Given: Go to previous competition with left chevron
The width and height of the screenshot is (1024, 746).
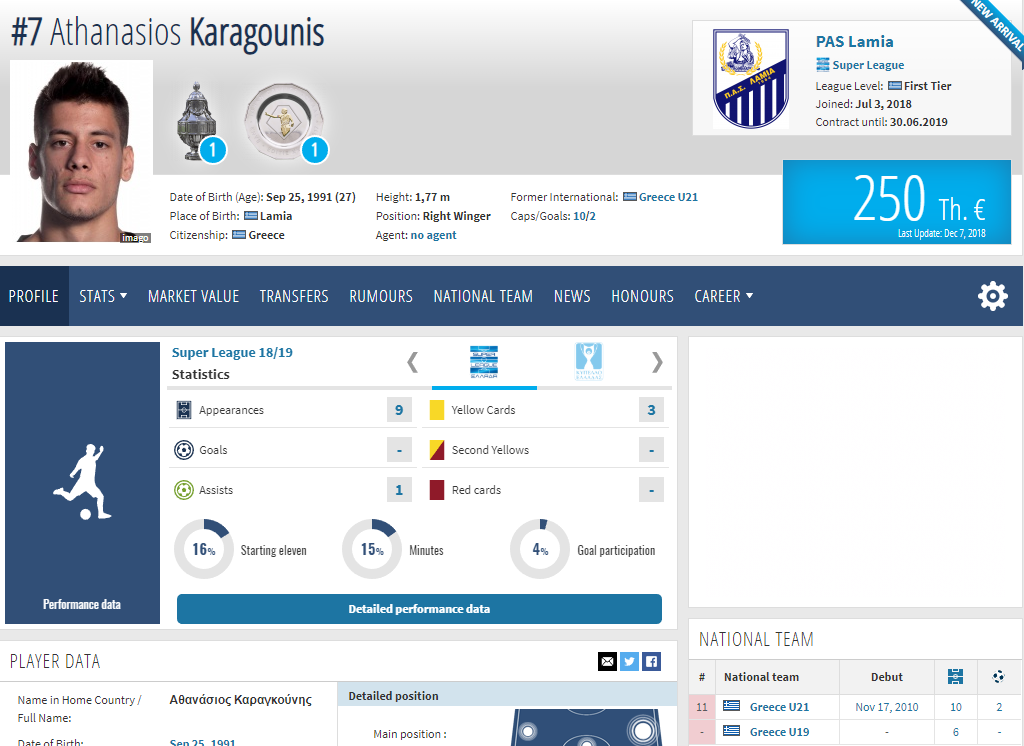Looking at the screenshot, I should coord(412,362).
